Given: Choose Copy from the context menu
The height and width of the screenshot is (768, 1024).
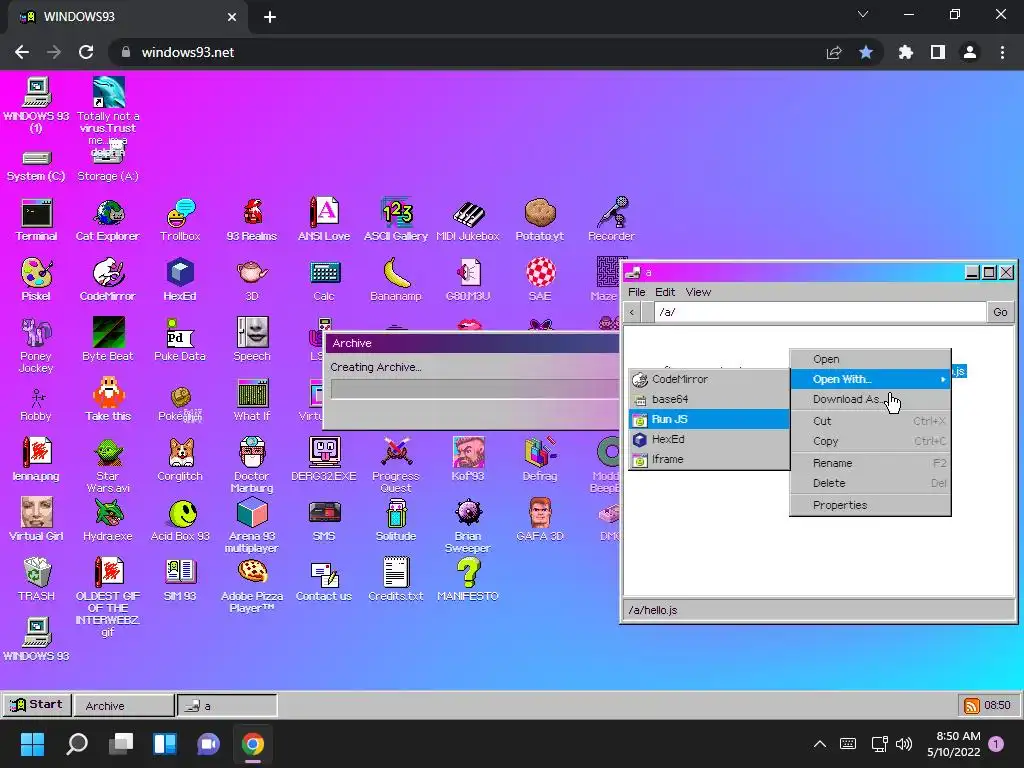Looking at the screenshot, I should [x=870, y=441].
